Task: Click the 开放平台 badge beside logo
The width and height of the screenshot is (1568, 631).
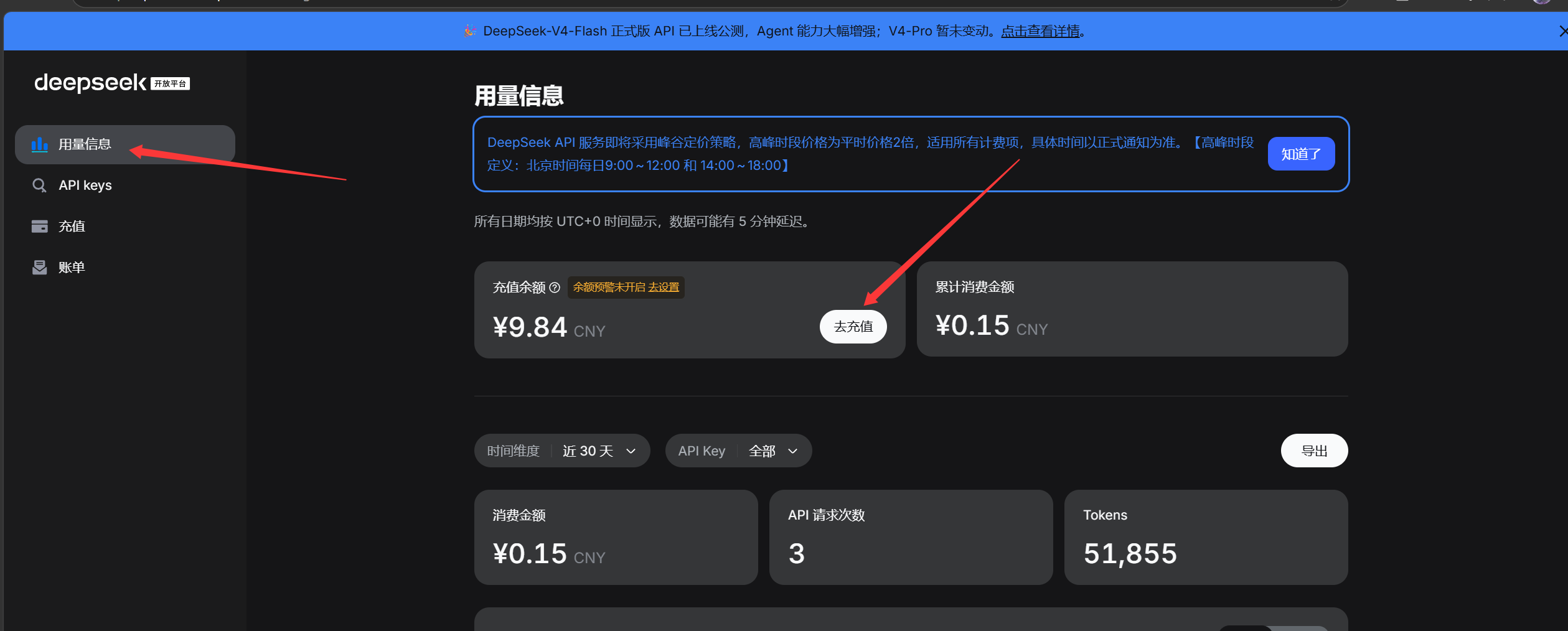Action: tap(170, 83)
